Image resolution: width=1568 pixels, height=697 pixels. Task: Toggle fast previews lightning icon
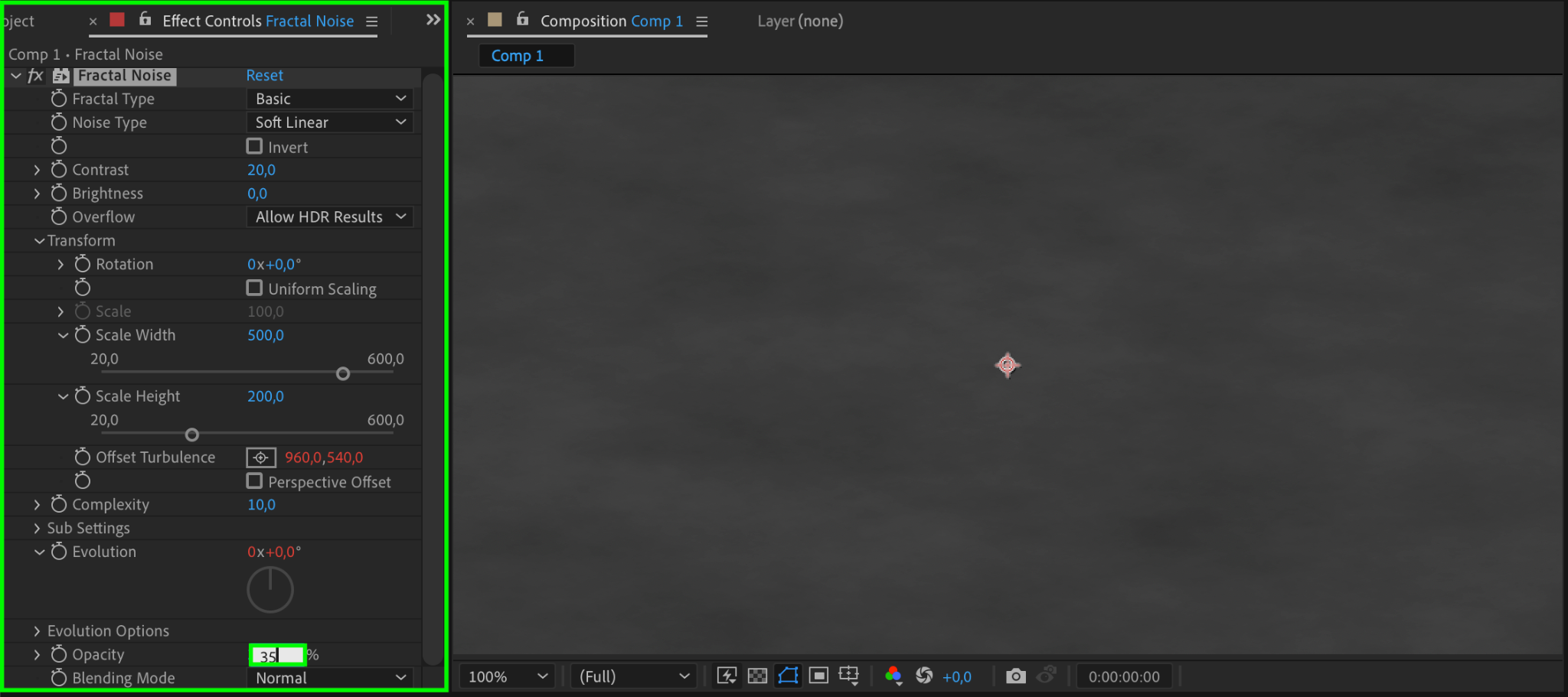pos(727,676)
